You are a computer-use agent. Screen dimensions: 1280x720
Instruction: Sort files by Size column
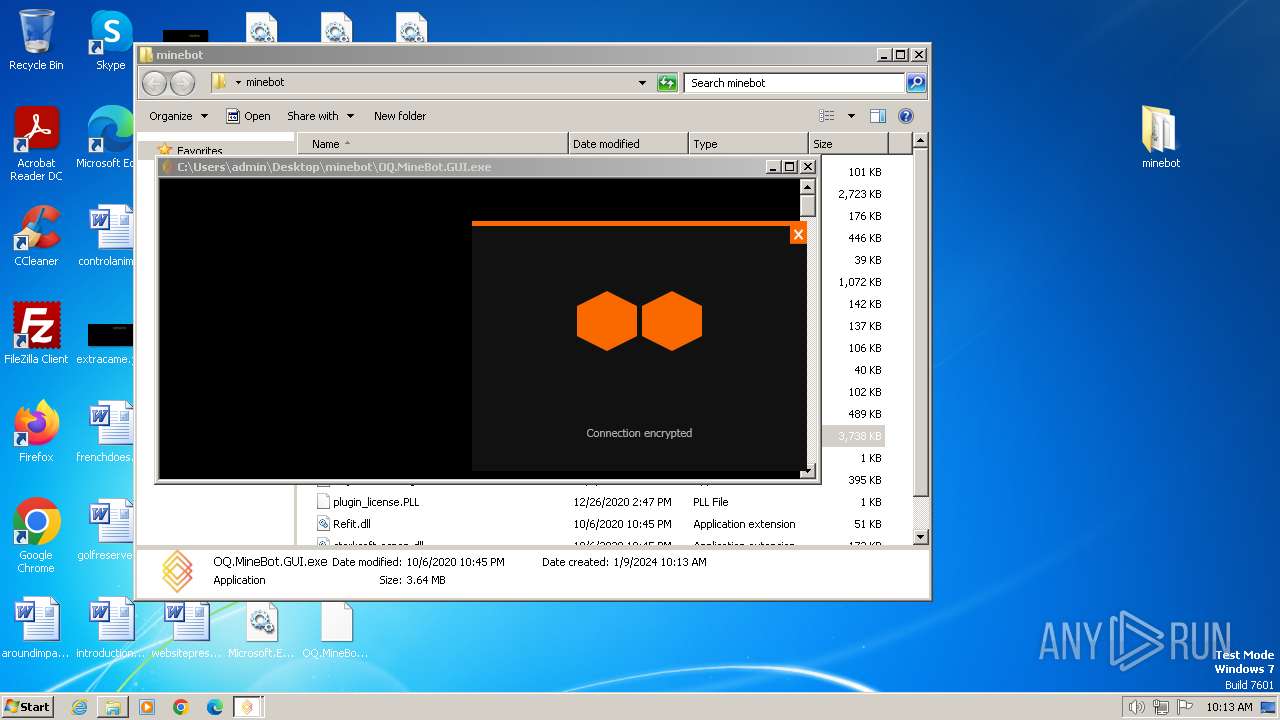point(848,144)
